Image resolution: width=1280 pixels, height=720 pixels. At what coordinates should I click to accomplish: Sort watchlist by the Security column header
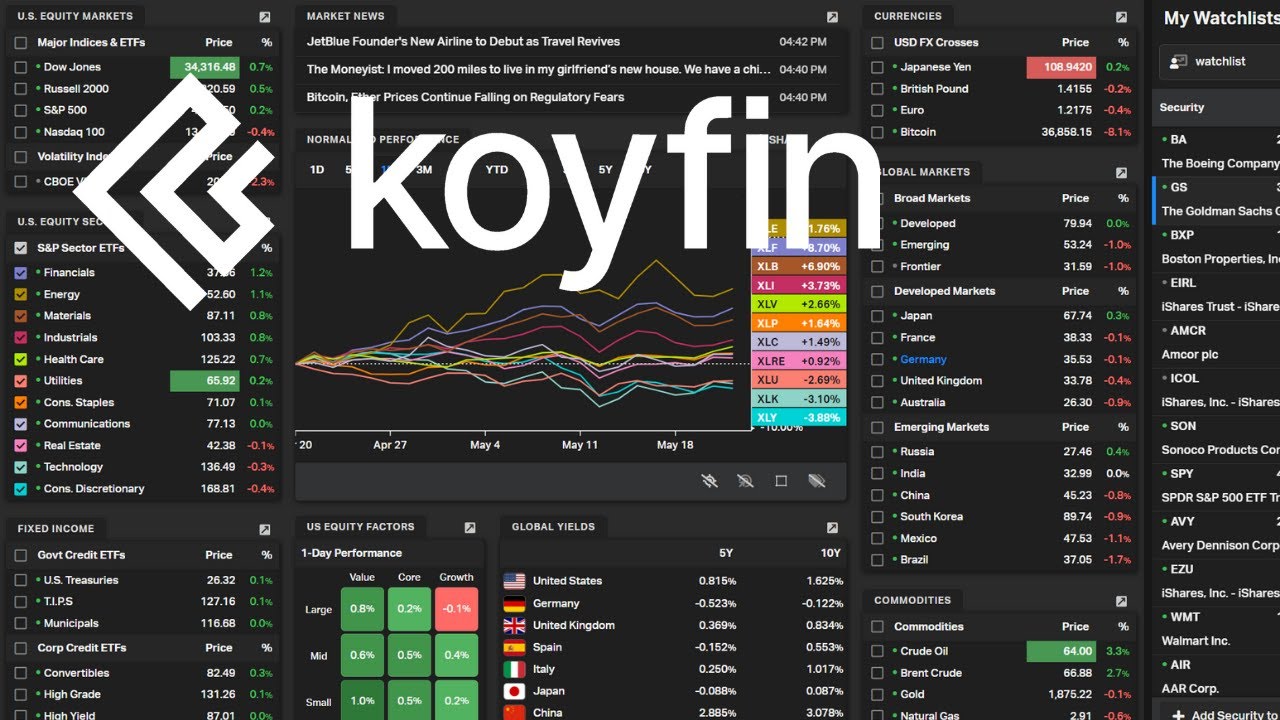1182,108
